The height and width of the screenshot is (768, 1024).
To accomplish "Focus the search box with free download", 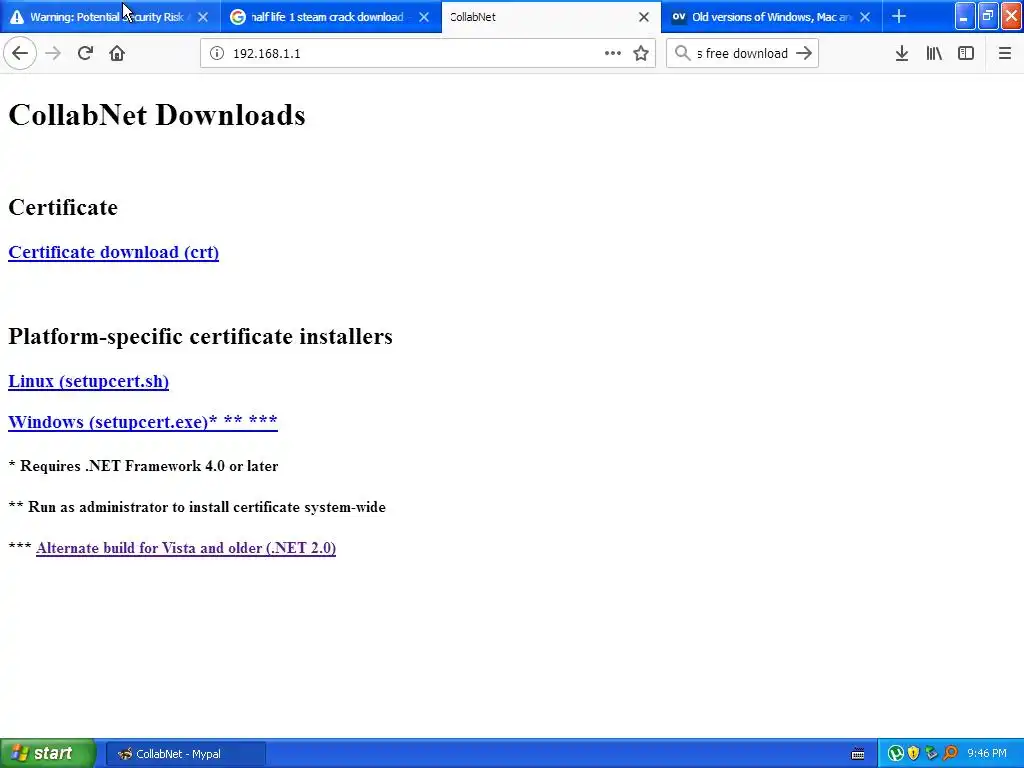I will point(742,53).
